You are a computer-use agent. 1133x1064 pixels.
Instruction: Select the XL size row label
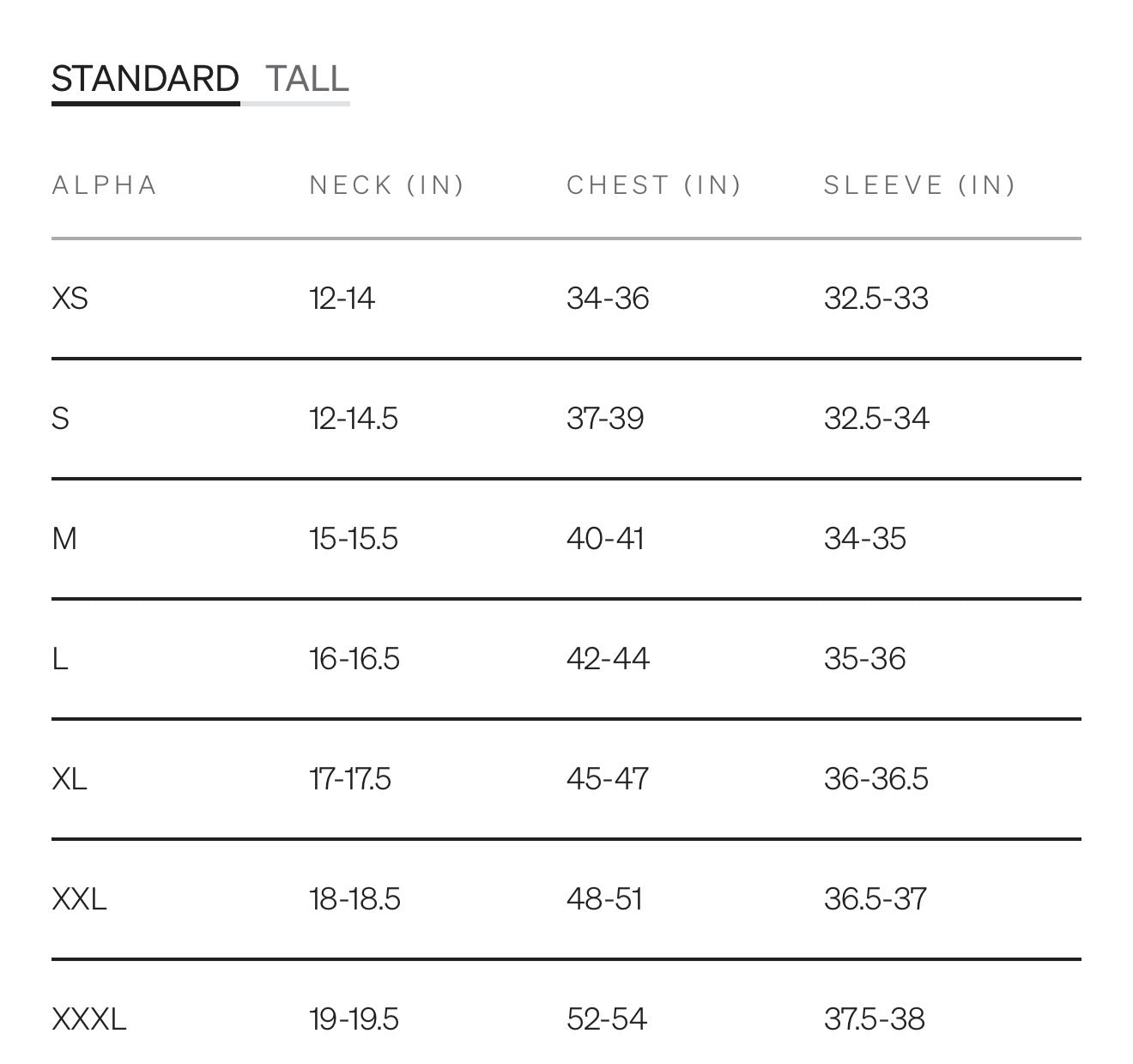(x=69, y=779)
